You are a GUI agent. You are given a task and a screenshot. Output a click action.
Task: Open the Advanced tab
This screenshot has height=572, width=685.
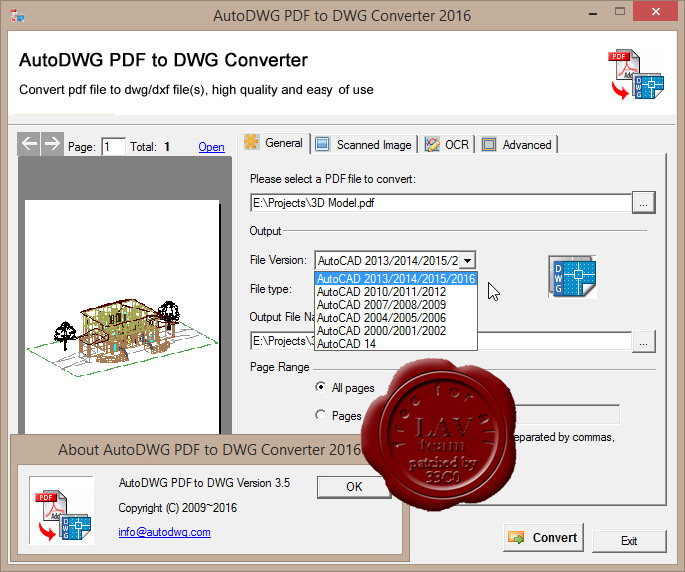[x=517, y=145]
